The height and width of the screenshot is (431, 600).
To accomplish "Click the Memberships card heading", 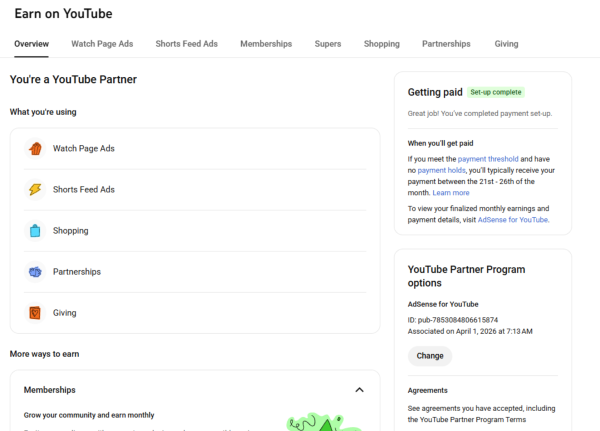I will coord(50,390).
